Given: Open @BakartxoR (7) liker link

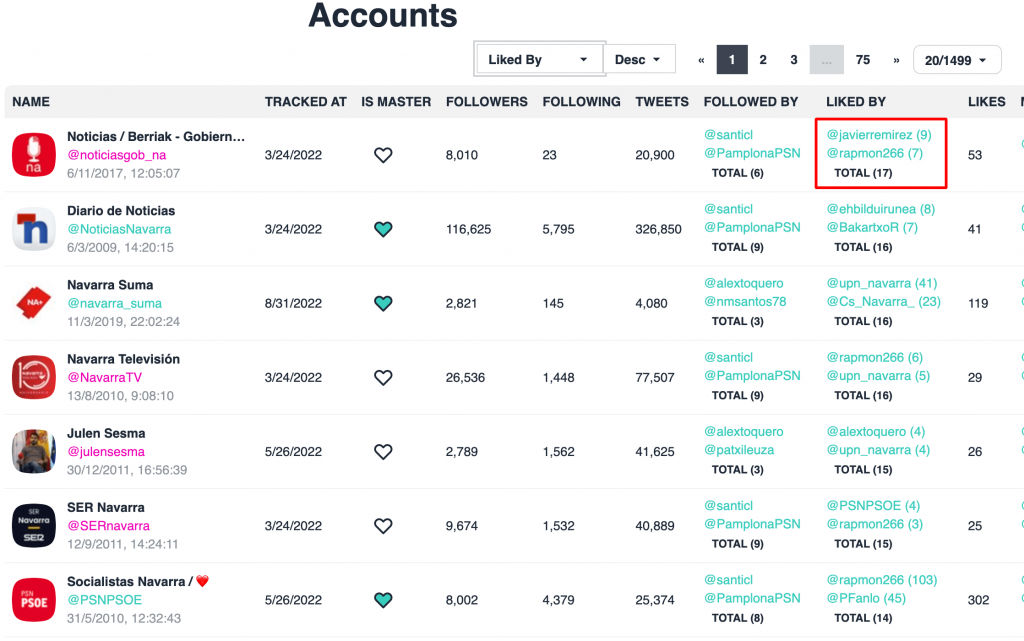Looking at the screenshot, I should pos(872,227).
